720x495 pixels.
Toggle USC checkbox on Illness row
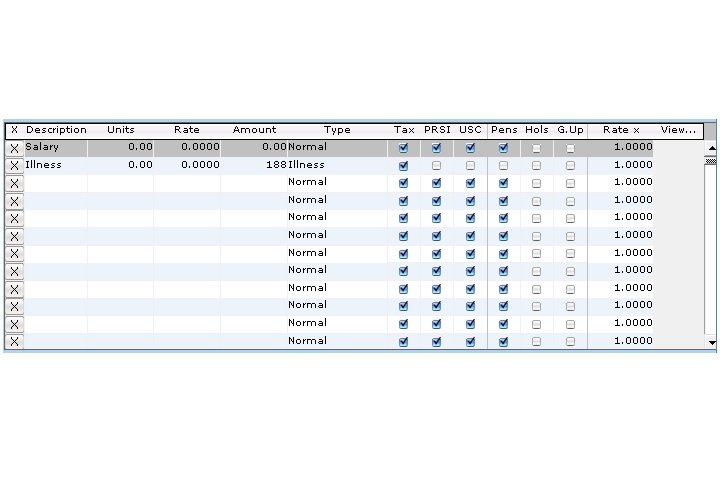(470, 166)
